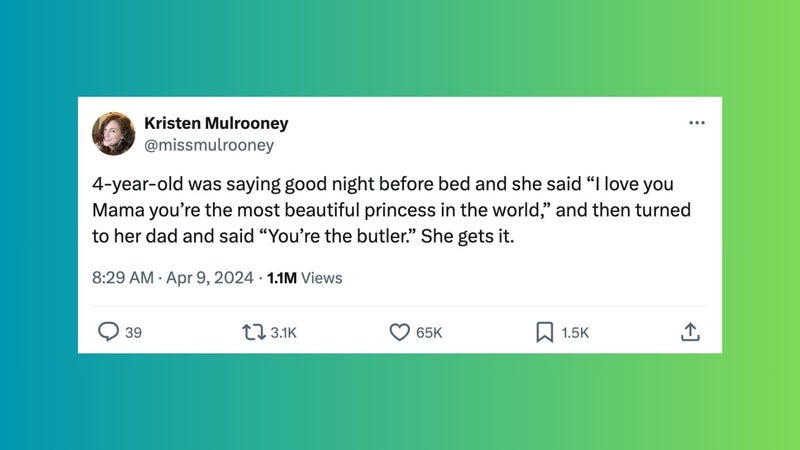The width and height of the screenshot is (800, 450).
Task: Open the Kristen Mulrooney display name link
Action: 216,123
